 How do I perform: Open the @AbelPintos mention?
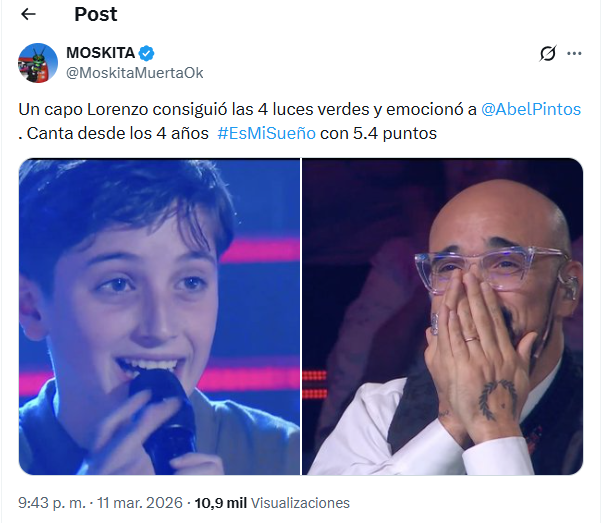tap(531, 109)
